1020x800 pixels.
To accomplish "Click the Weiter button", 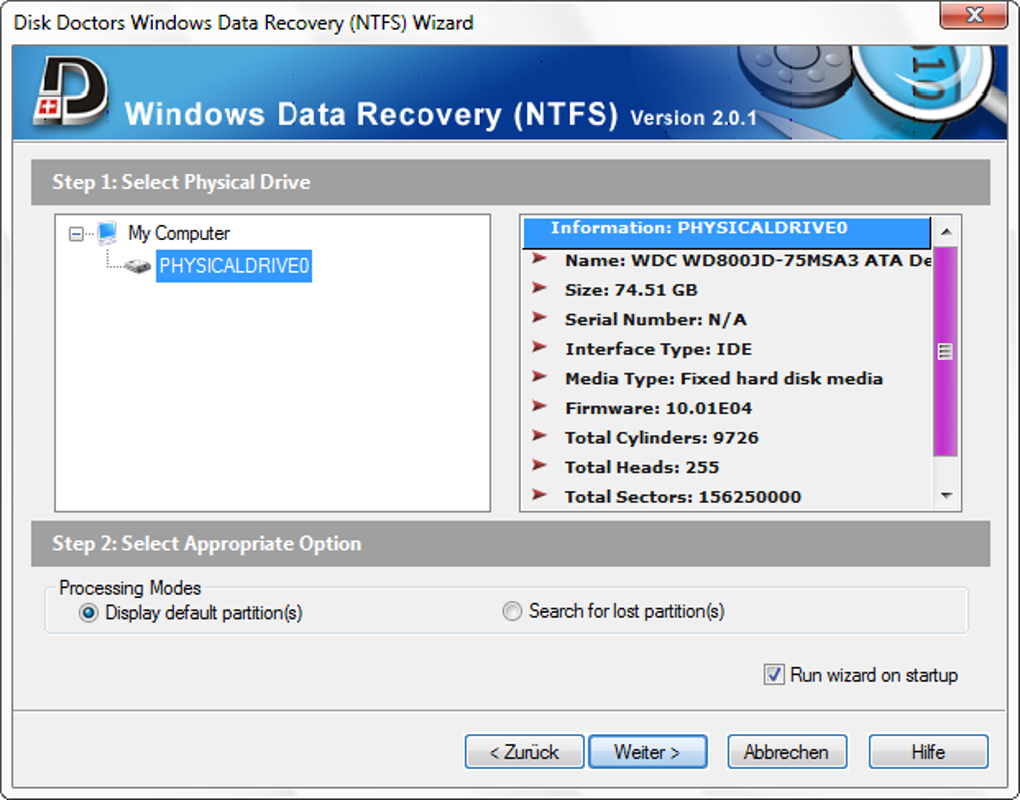I will coord(647,752).
